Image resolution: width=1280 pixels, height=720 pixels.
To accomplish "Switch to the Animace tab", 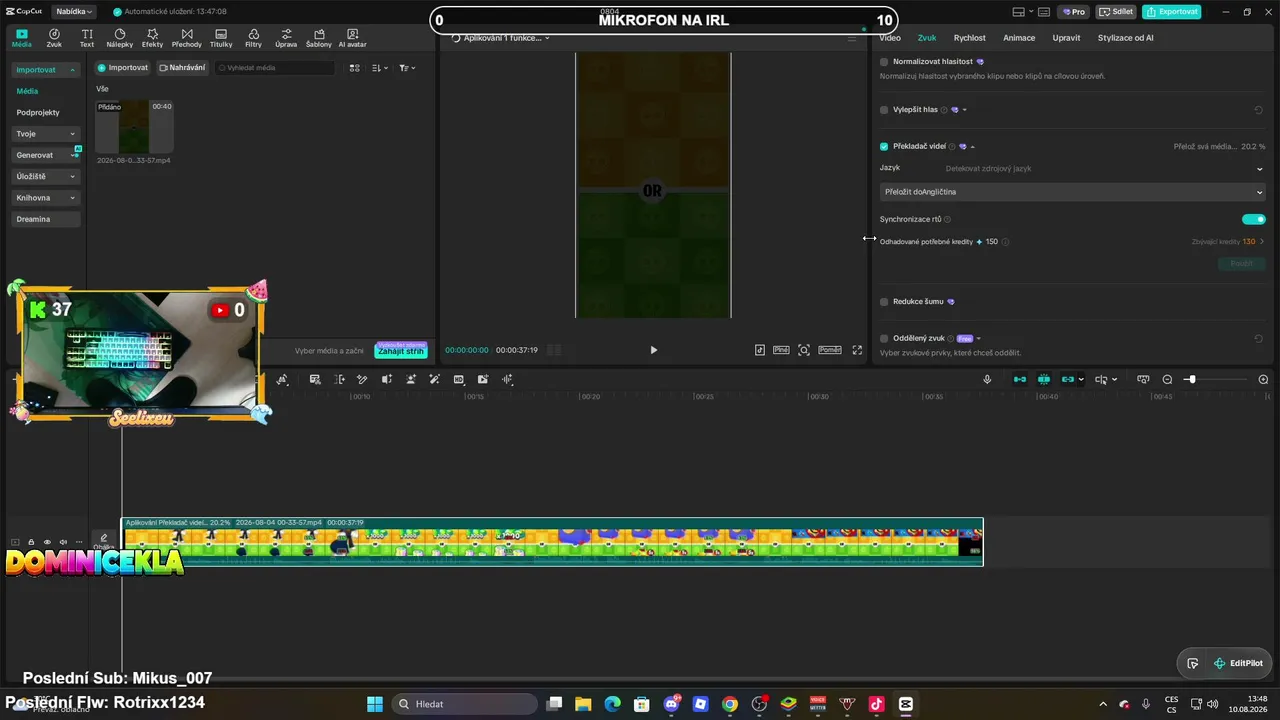I will 1019,38.
